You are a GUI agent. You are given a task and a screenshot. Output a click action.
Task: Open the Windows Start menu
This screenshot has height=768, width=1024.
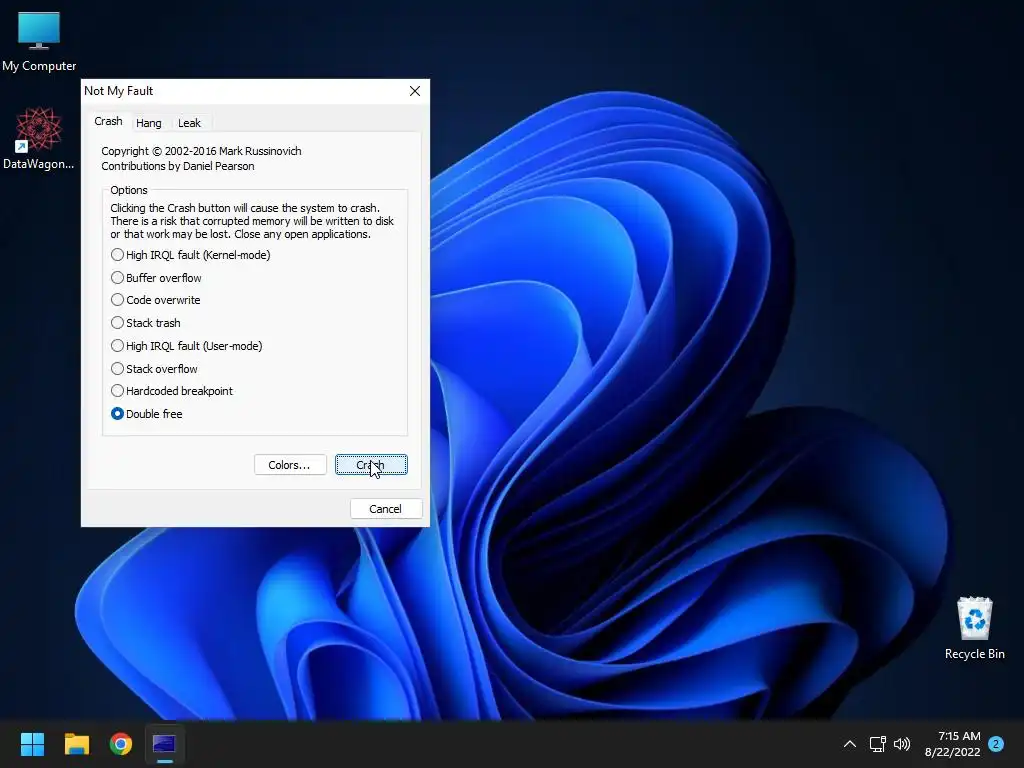pos(32,744)
